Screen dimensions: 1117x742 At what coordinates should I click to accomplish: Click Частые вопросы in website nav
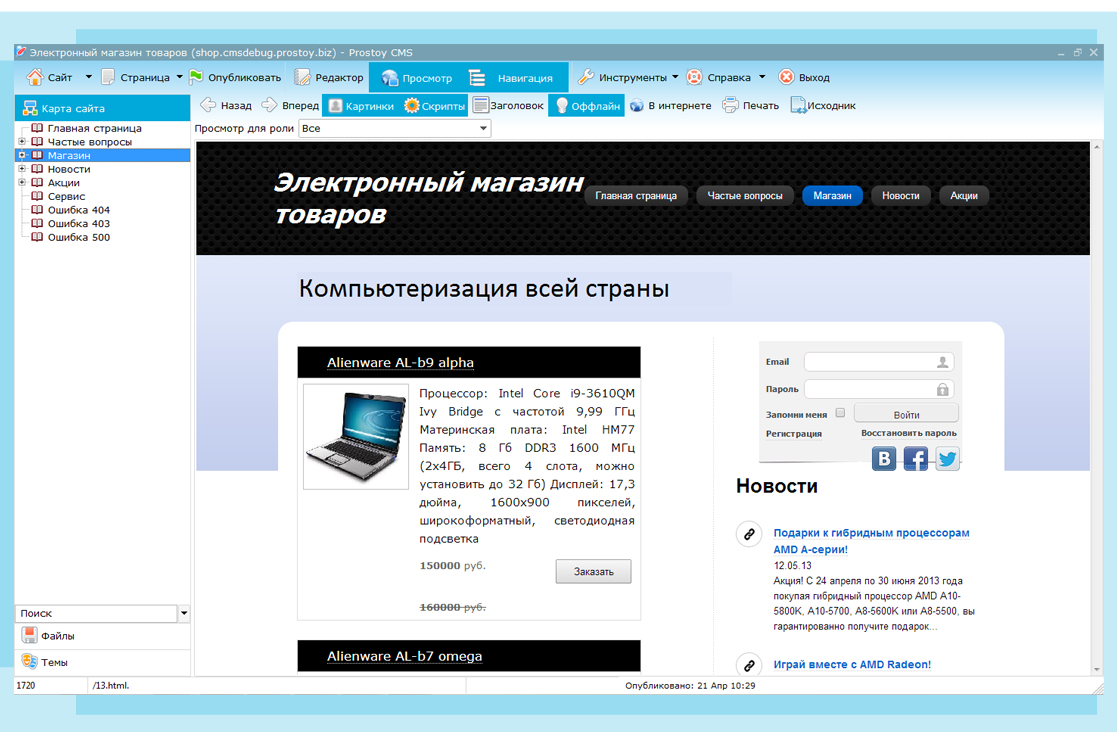[744, 196]
